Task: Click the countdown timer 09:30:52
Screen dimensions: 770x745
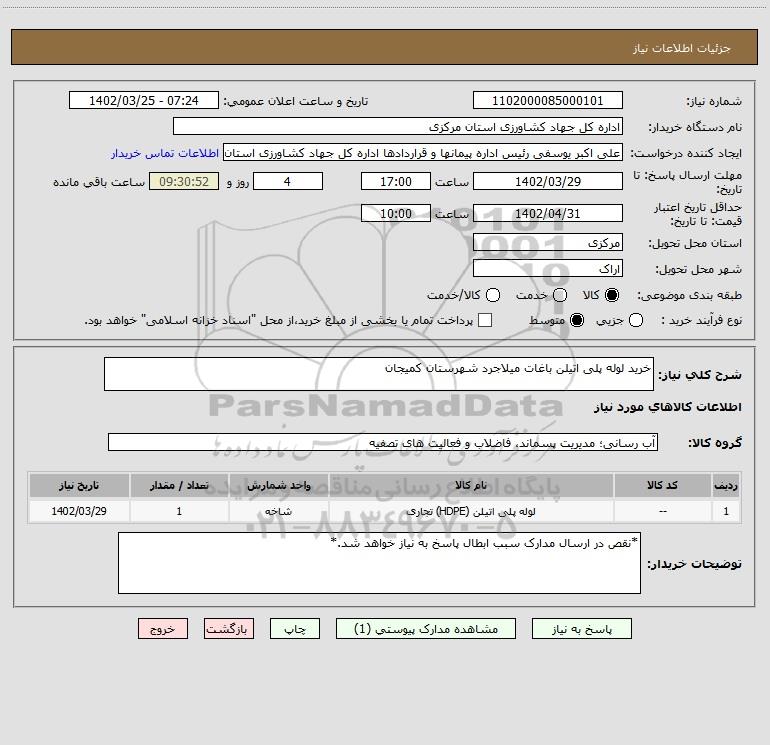Action: 184,181
